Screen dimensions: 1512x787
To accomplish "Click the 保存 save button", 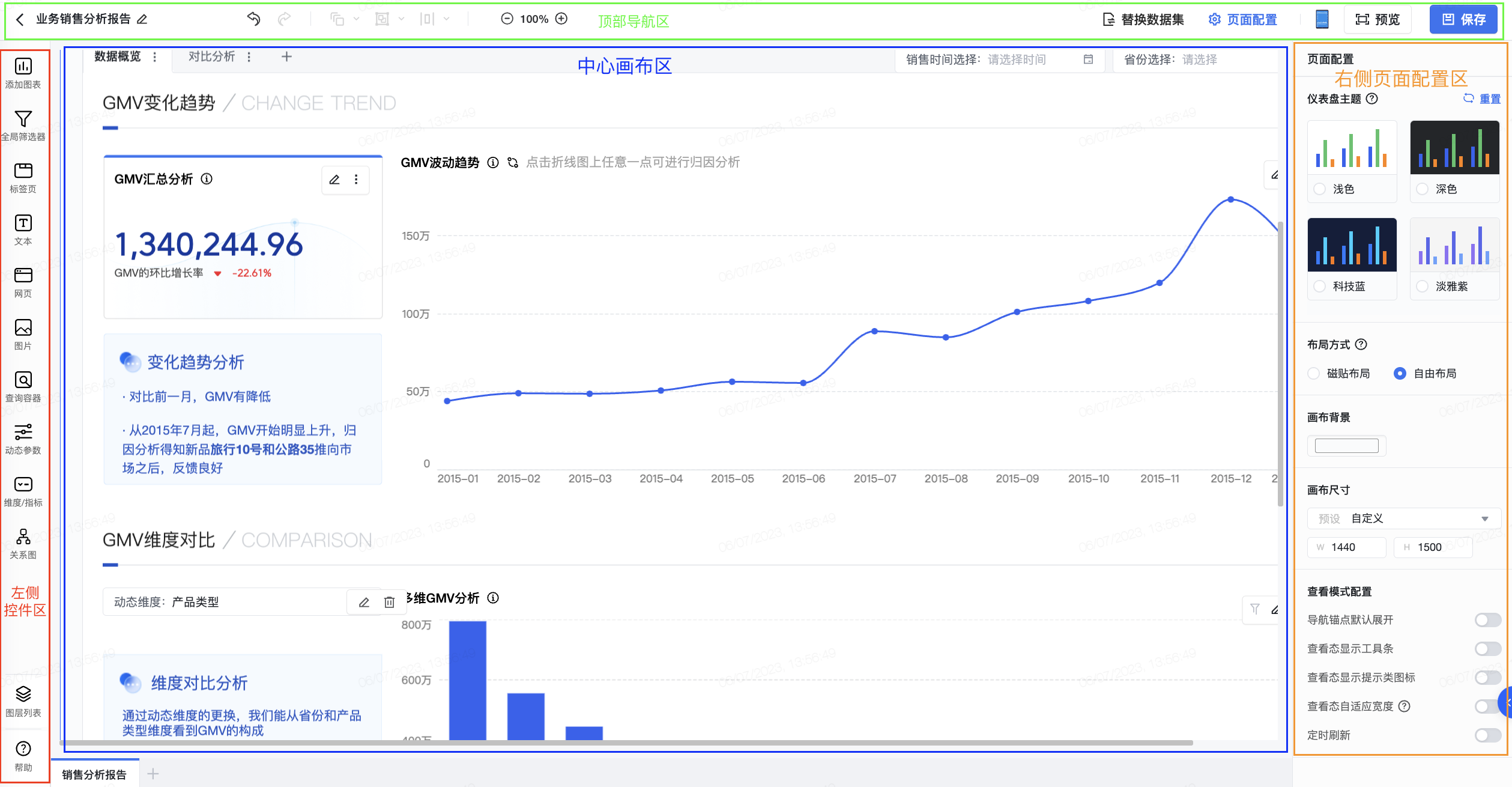I will click(x=1463, y=19).
